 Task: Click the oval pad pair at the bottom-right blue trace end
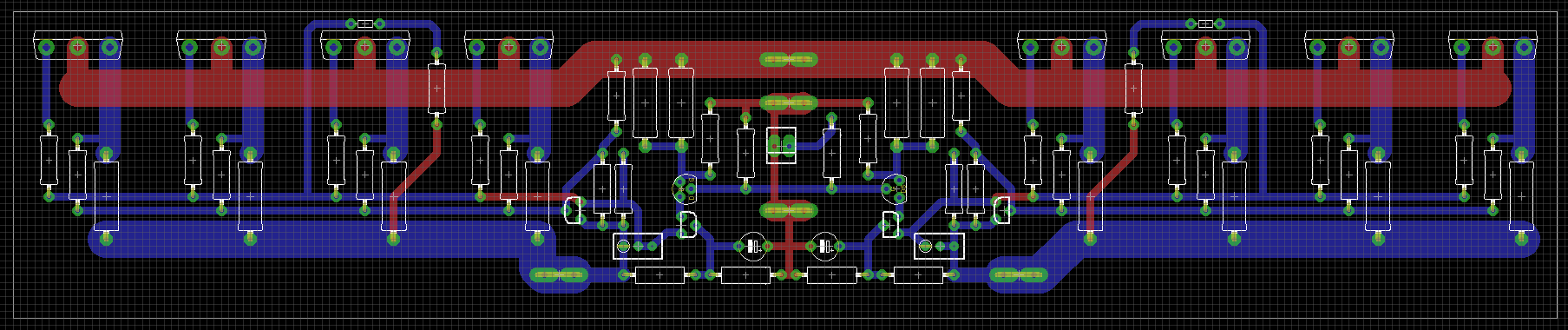(1019, 275)
